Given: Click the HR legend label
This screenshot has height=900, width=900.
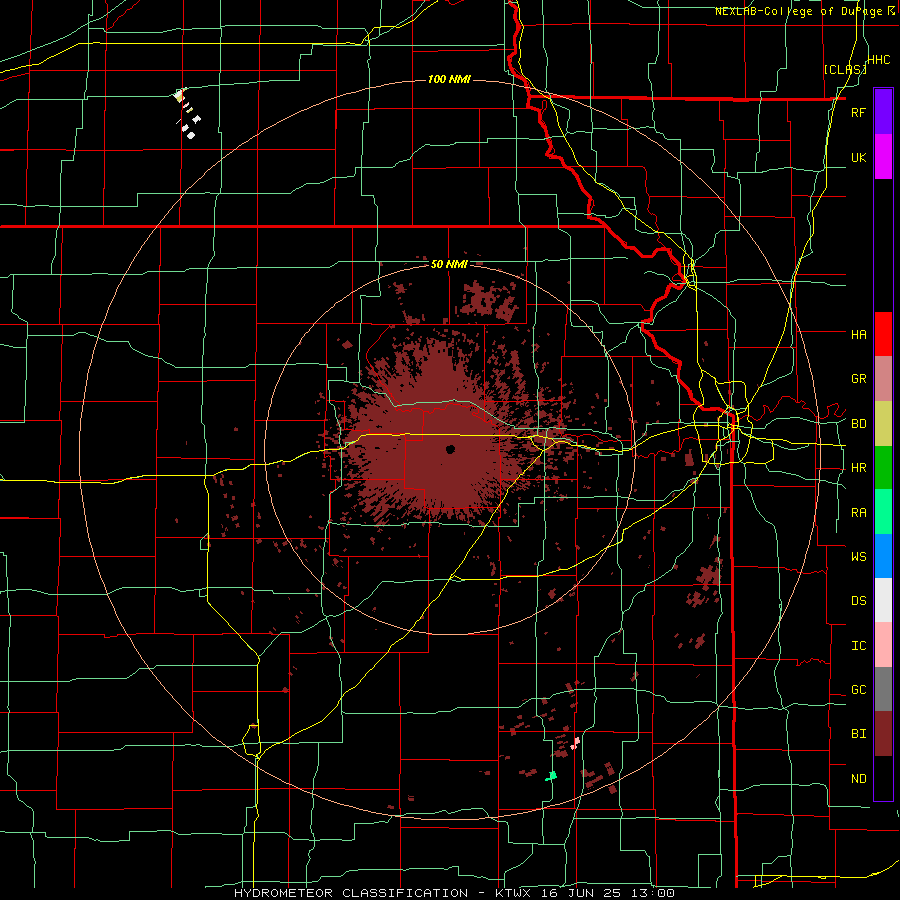Looking at the screenshot, I should coord(858,468).
